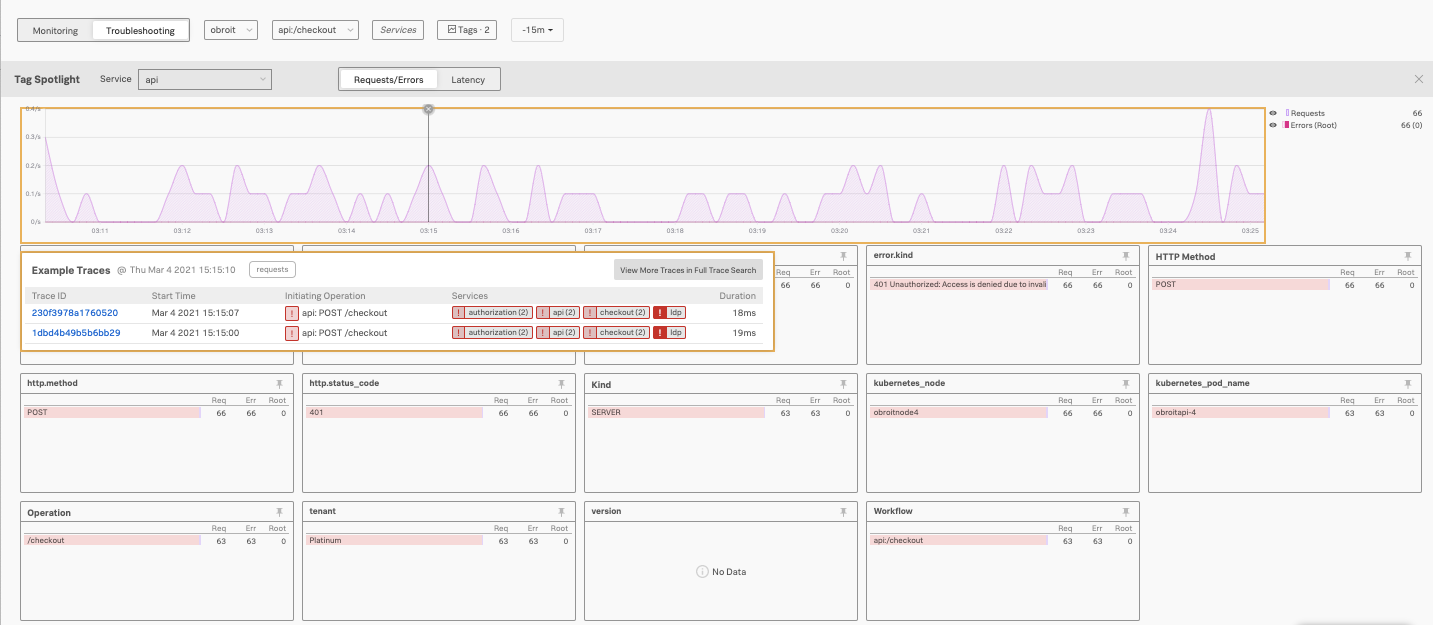Click the Services filter button
The height and width of the screenshot is (625, 1433).
click(398, 30)
